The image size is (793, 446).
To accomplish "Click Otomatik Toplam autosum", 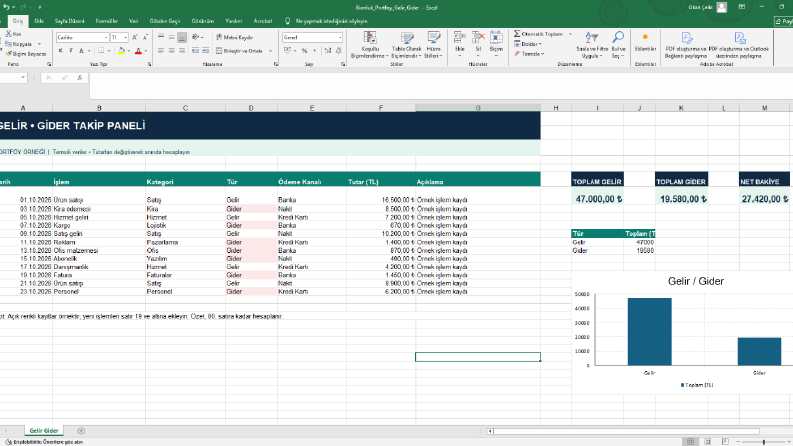I will (x=539, y=34).
